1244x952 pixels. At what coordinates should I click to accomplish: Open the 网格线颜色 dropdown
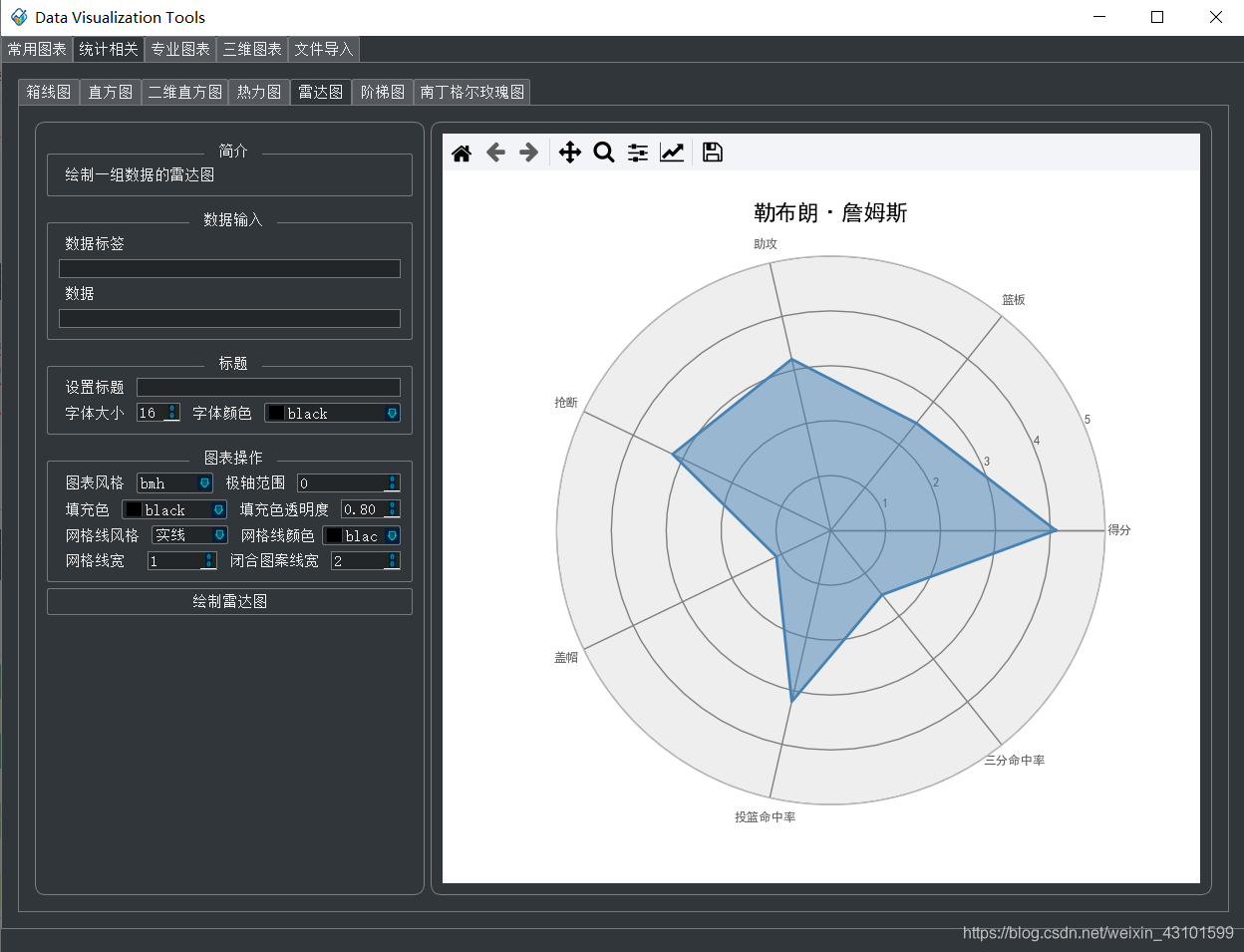[361, 535]
